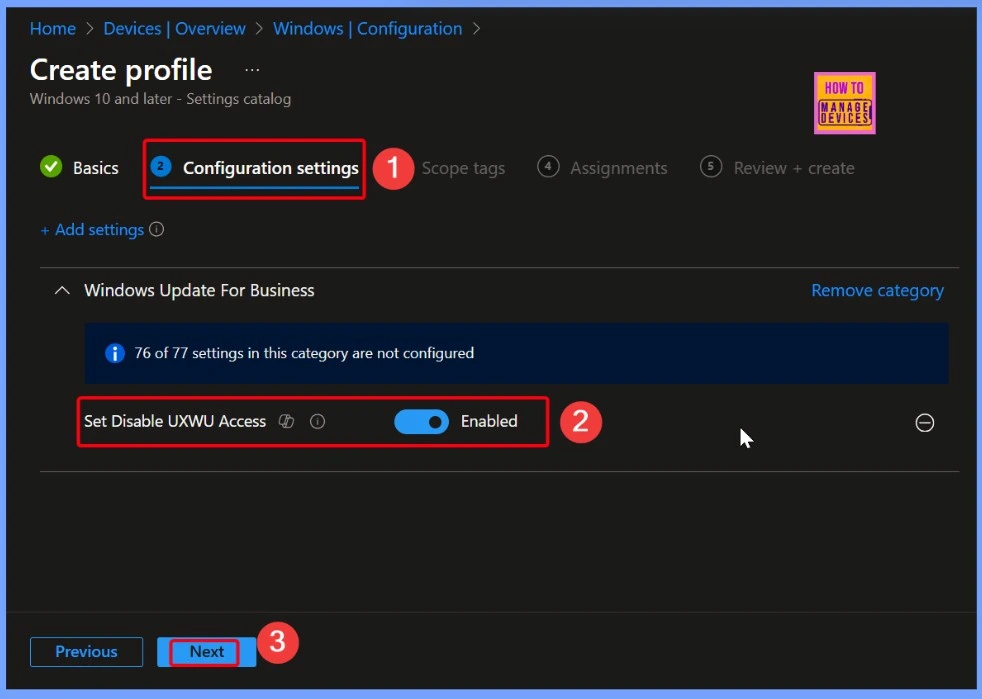Click the Next button
Image resolution: width=982 pixels, height=699 pixels.
(x=207, y=652)
